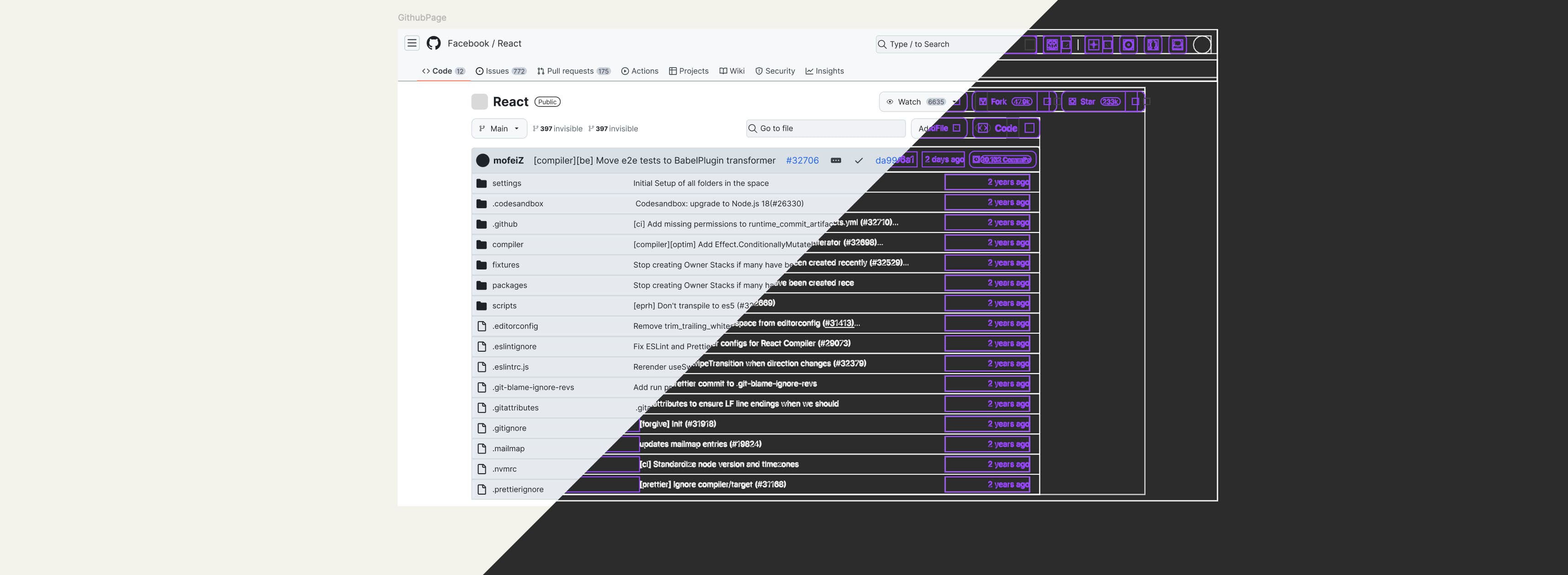This screenshot has width=1568, height=575.
Task: Open the pull requests icon in header
Action: pyautogui.click(x=1153, y=44)
